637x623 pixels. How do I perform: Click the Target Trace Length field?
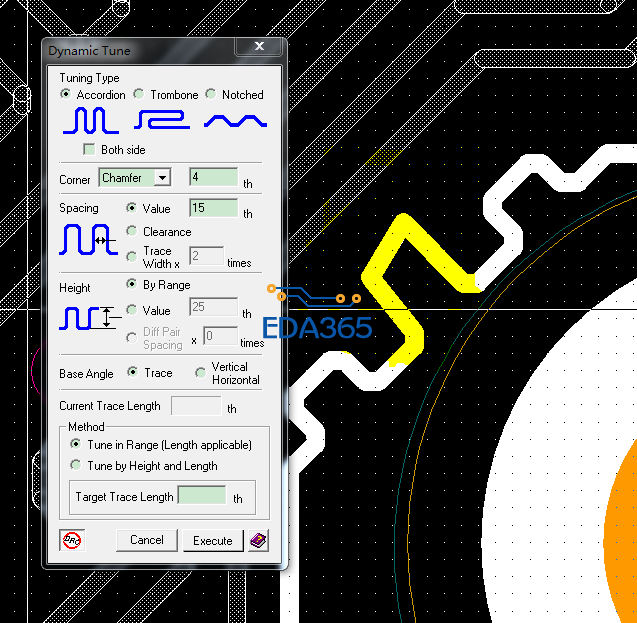[x=202, y=495]
